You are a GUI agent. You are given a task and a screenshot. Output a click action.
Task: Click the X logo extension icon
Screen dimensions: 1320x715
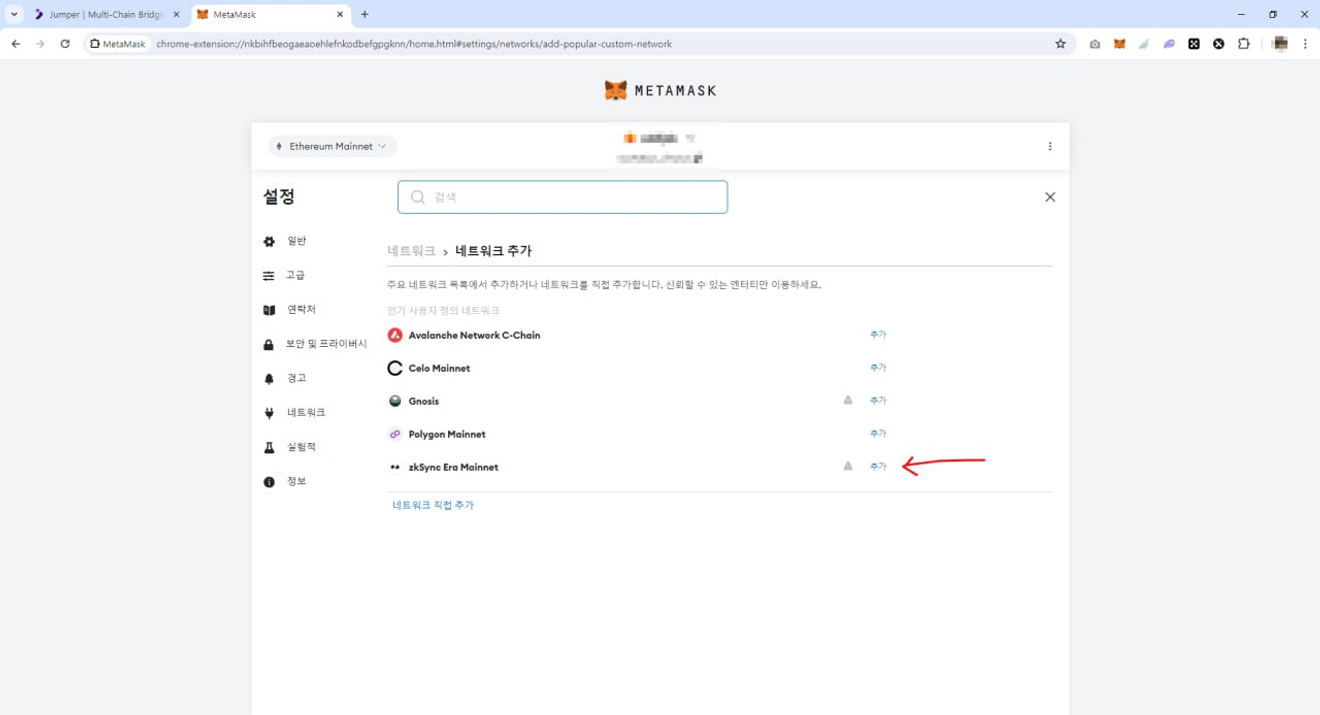[x=1219, y=44]
